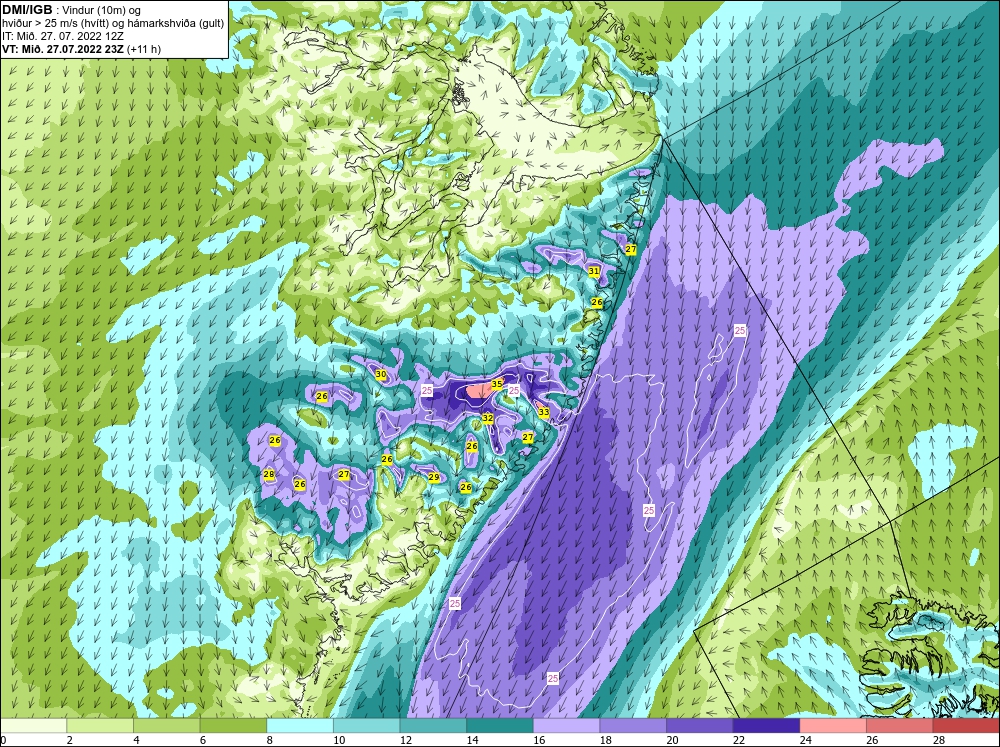Pick the 20–22 purple legend swatch

click(x=700, y=726)
